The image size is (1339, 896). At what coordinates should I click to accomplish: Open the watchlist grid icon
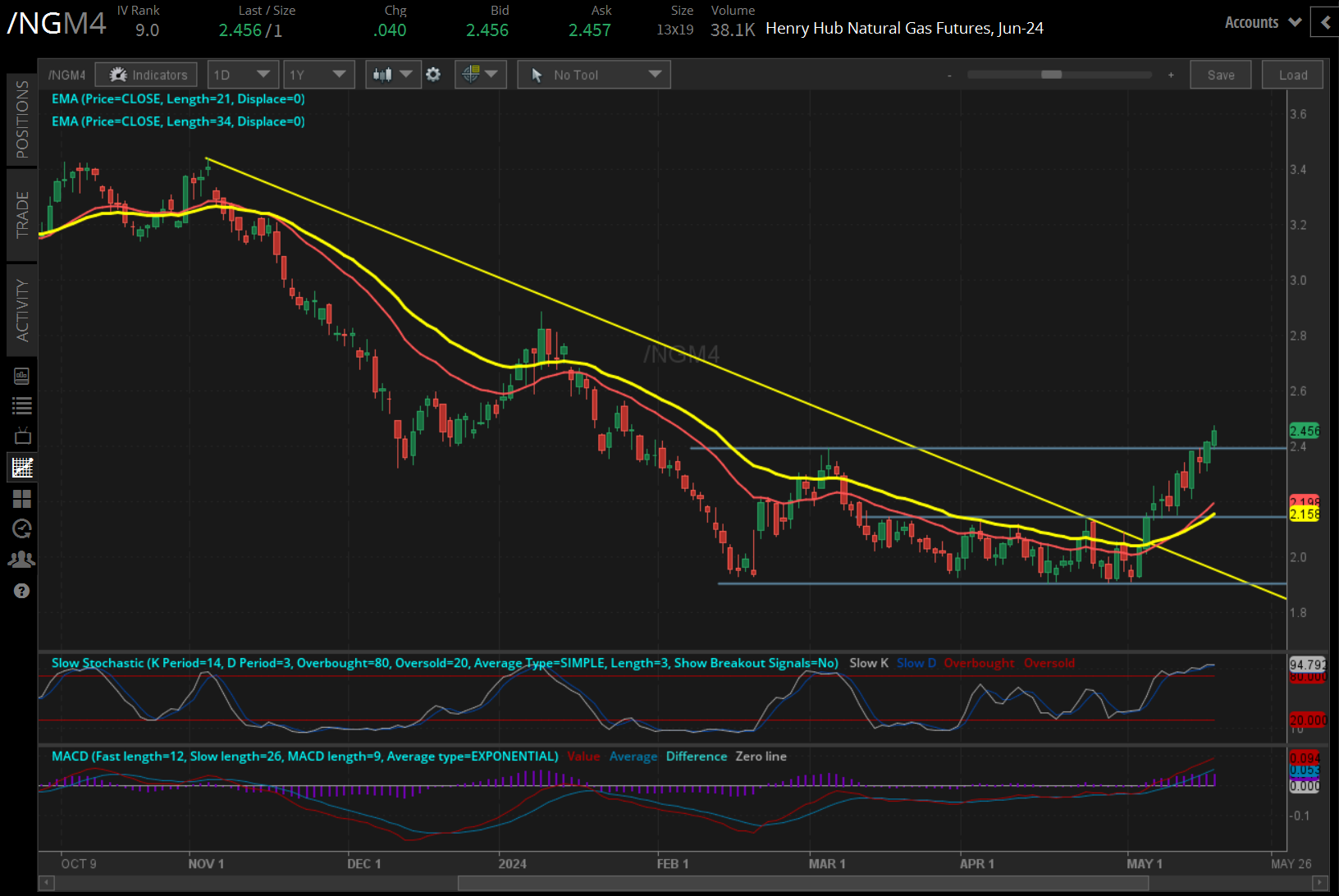pos(22,499)
